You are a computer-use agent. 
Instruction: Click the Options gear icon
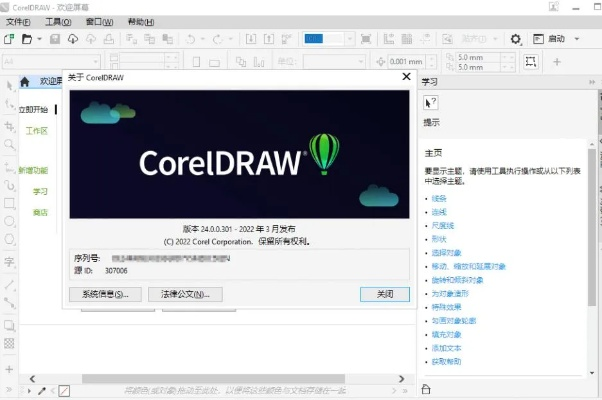click(x=516, y=39)
